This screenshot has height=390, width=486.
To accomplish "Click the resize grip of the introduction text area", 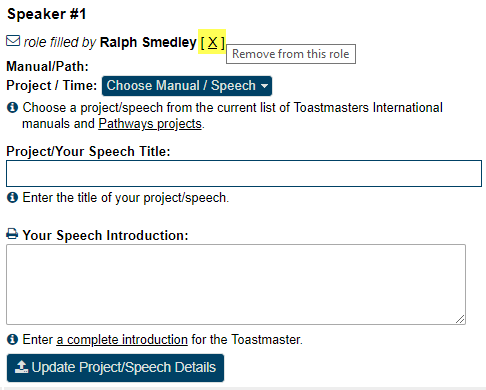I will point(460,319).
